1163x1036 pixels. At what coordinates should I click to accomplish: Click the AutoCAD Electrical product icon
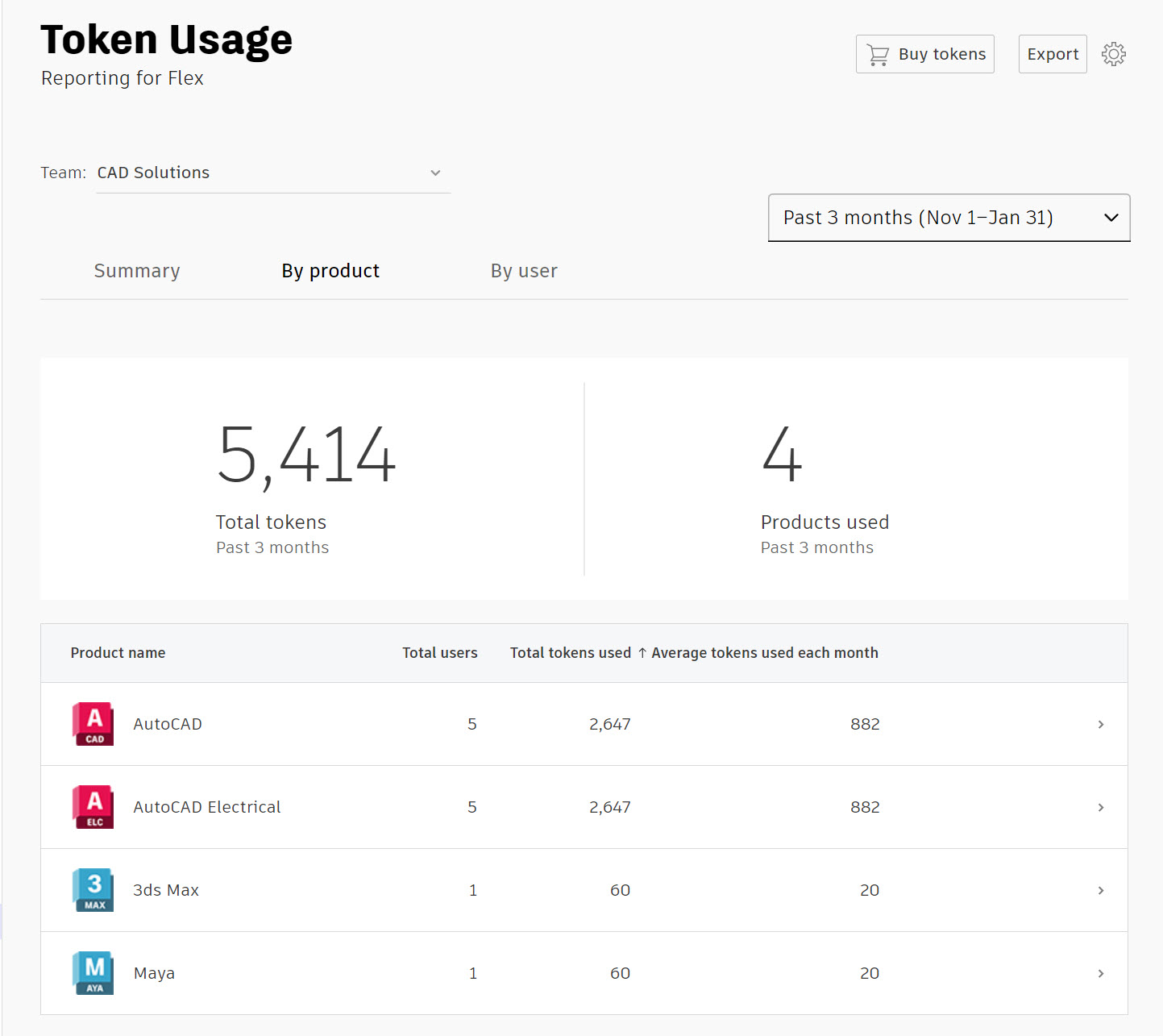[x=93, y=807]
